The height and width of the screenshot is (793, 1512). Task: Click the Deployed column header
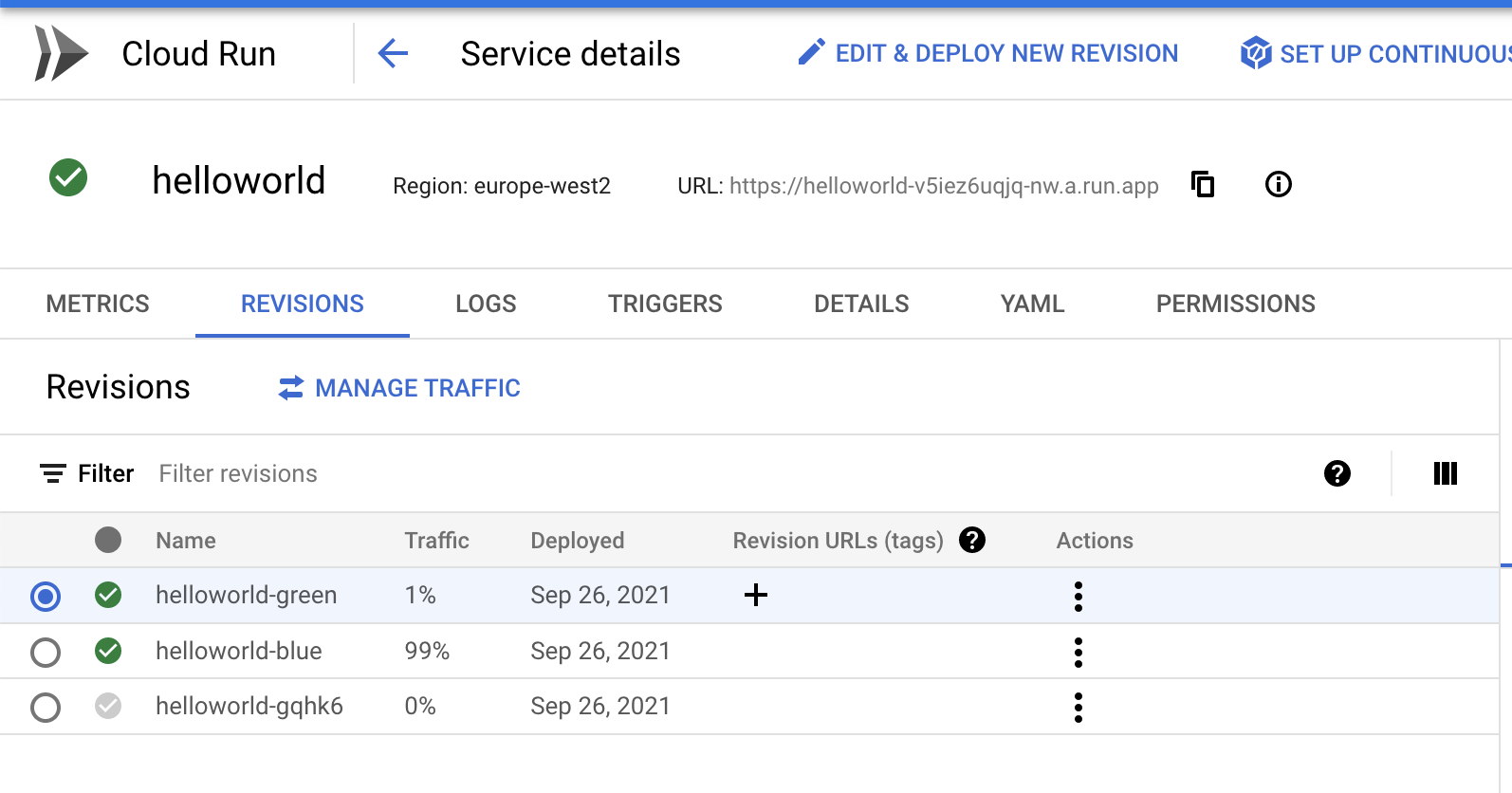tap(577, 541)
